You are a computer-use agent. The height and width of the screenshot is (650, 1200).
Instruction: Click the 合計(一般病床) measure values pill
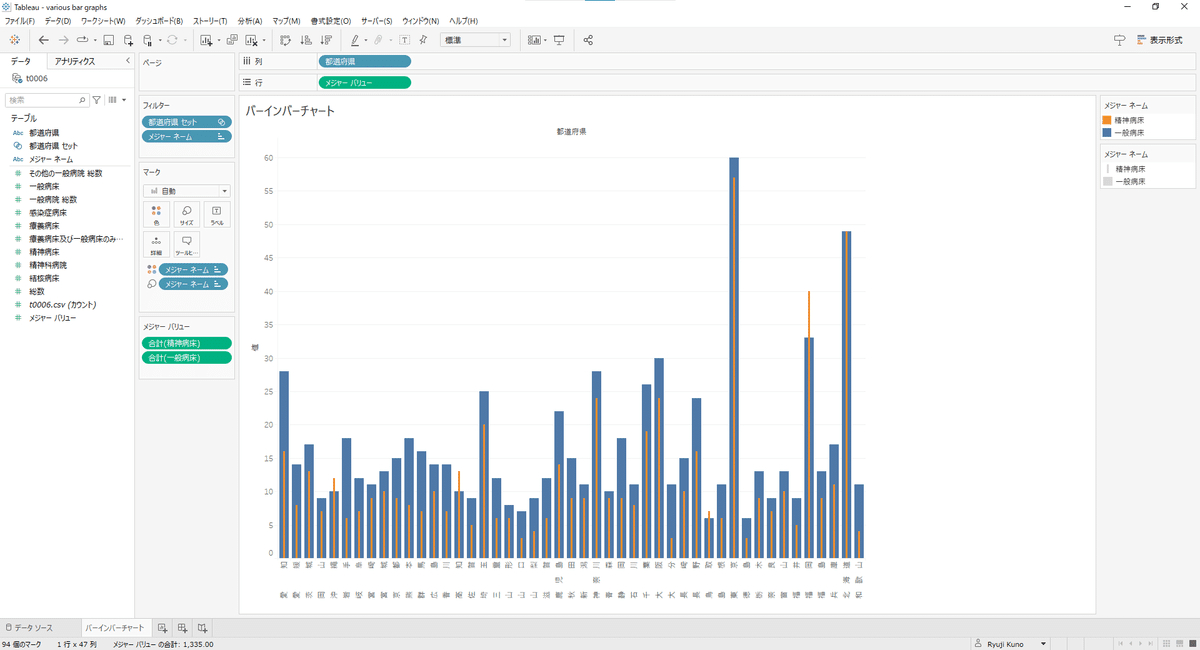tap(186, 357)
